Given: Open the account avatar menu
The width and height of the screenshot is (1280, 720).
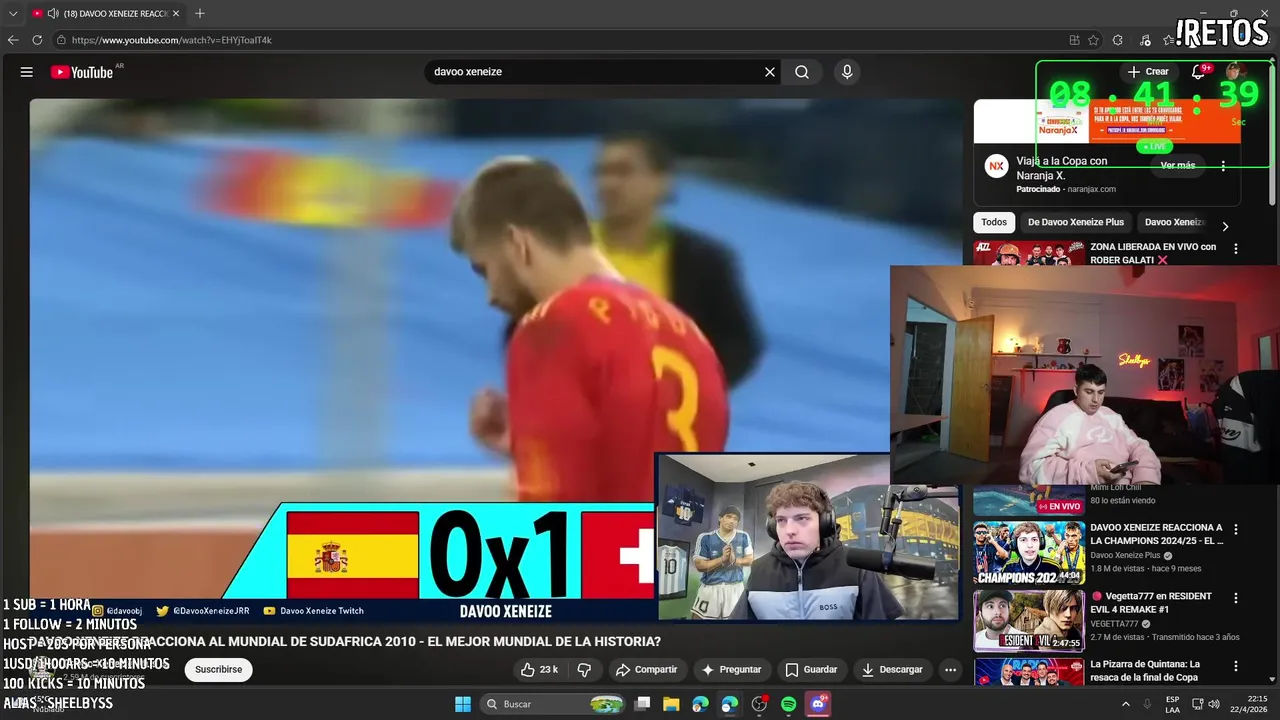Looking at the screenshot, I should pos(1235,72).
